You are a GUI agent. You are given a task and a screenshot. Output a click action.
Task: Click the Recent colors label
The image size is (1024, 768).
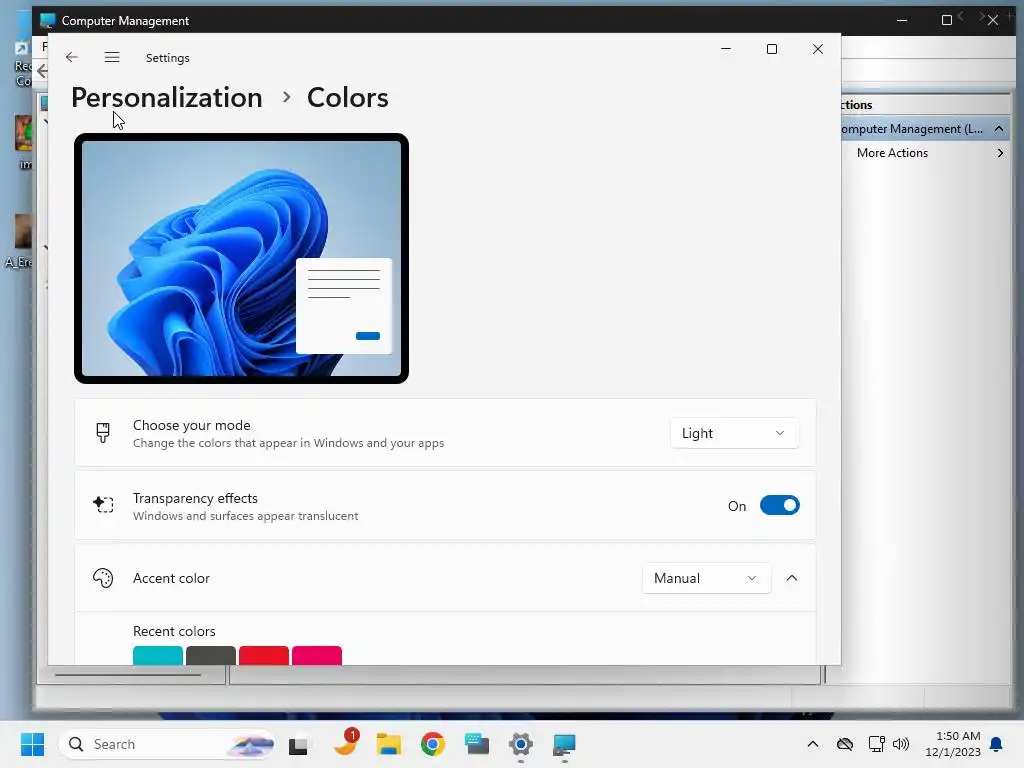point(174,631)
